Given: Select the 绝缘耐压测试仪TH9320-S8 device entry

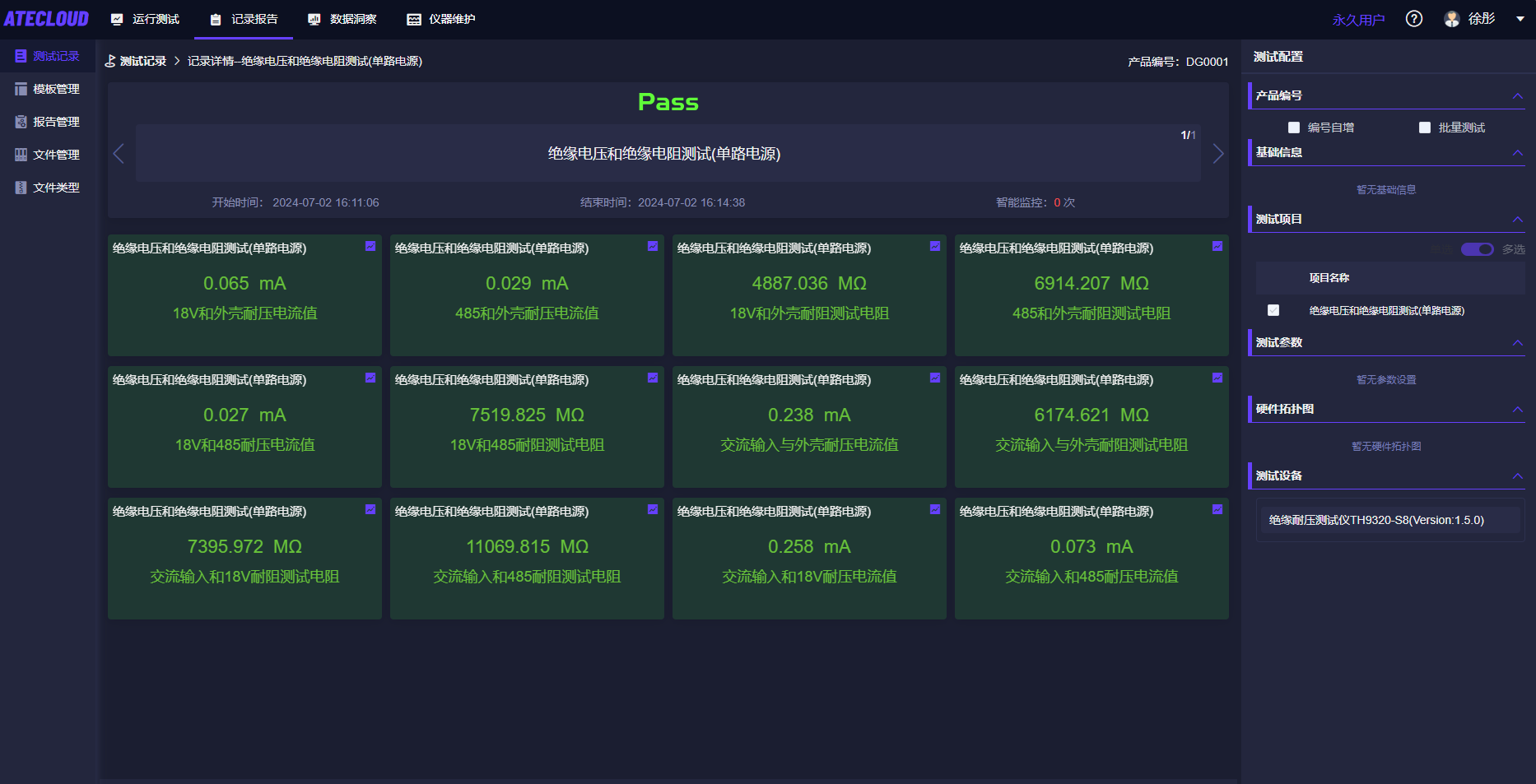Looking at the screenshot, I should point(1390,520).
